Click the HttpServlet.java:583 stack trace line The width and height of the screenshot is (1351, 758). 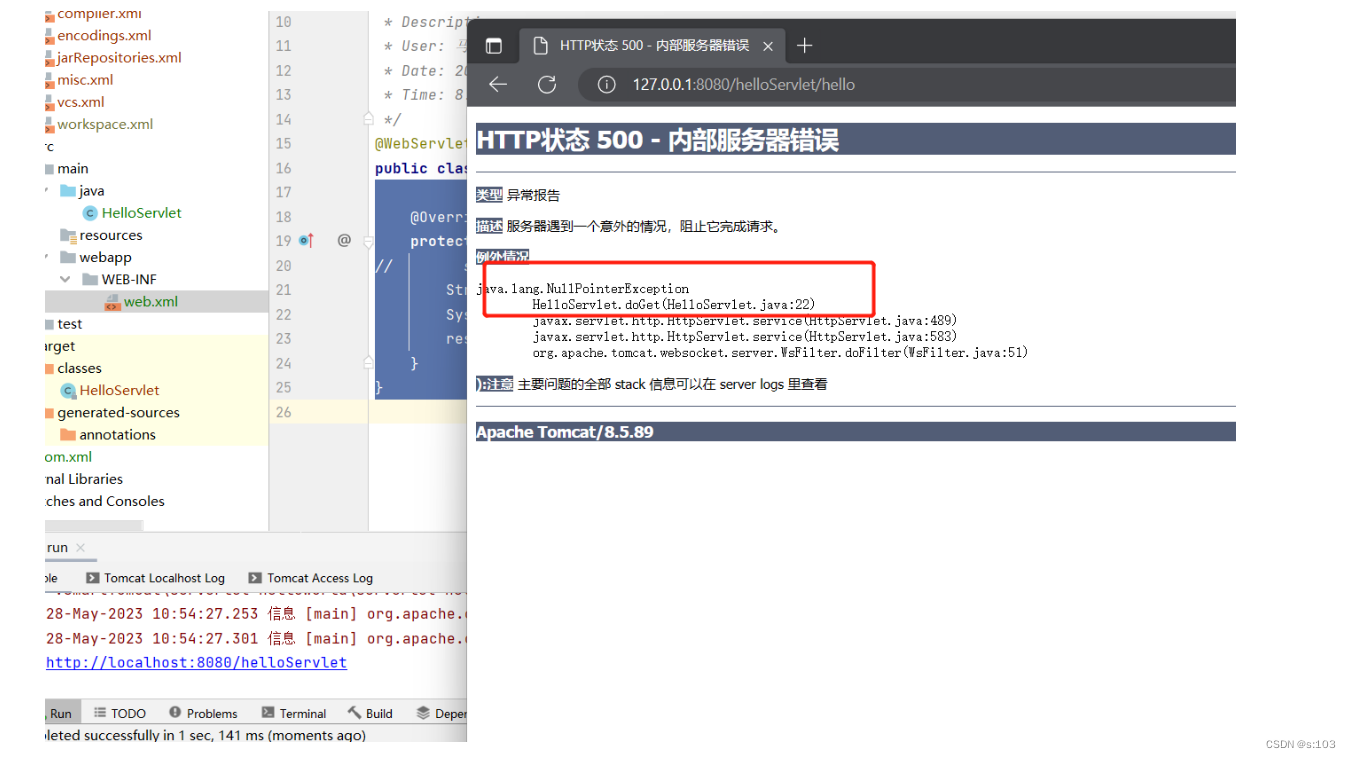(745, 336)
